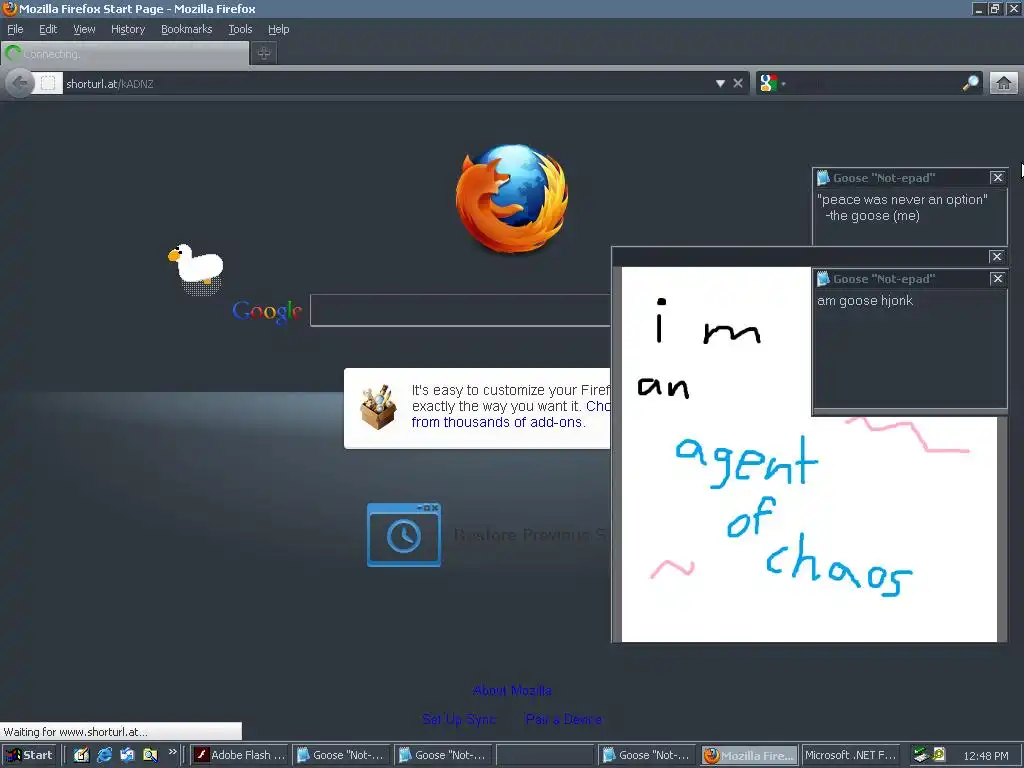This screenshot has width=1024, height=768.
Task: Click the search magnifier icon
Action: pos(970,83)
